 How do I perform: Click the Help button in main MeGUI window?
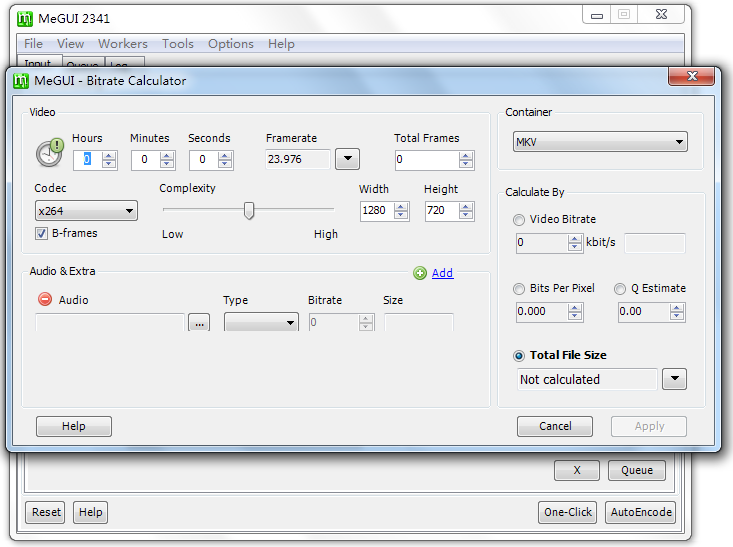90,512
